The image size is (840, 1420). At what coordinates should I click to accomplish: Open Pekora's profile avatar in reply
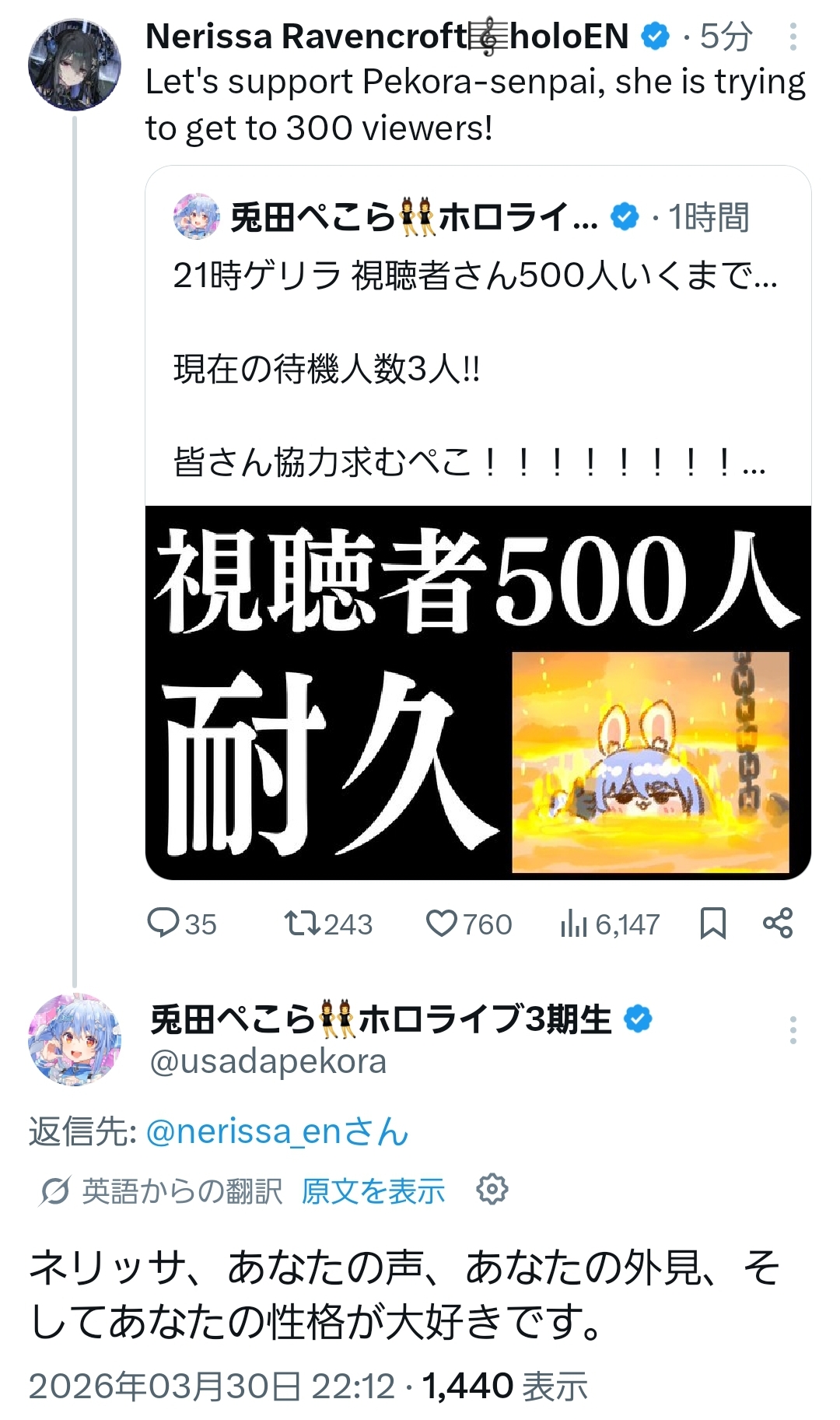[x=75, y=1040]
